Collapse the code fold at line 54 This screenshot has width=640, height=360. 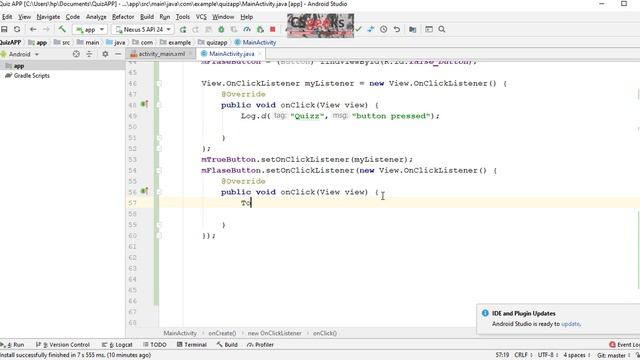[x=159, y=170]
